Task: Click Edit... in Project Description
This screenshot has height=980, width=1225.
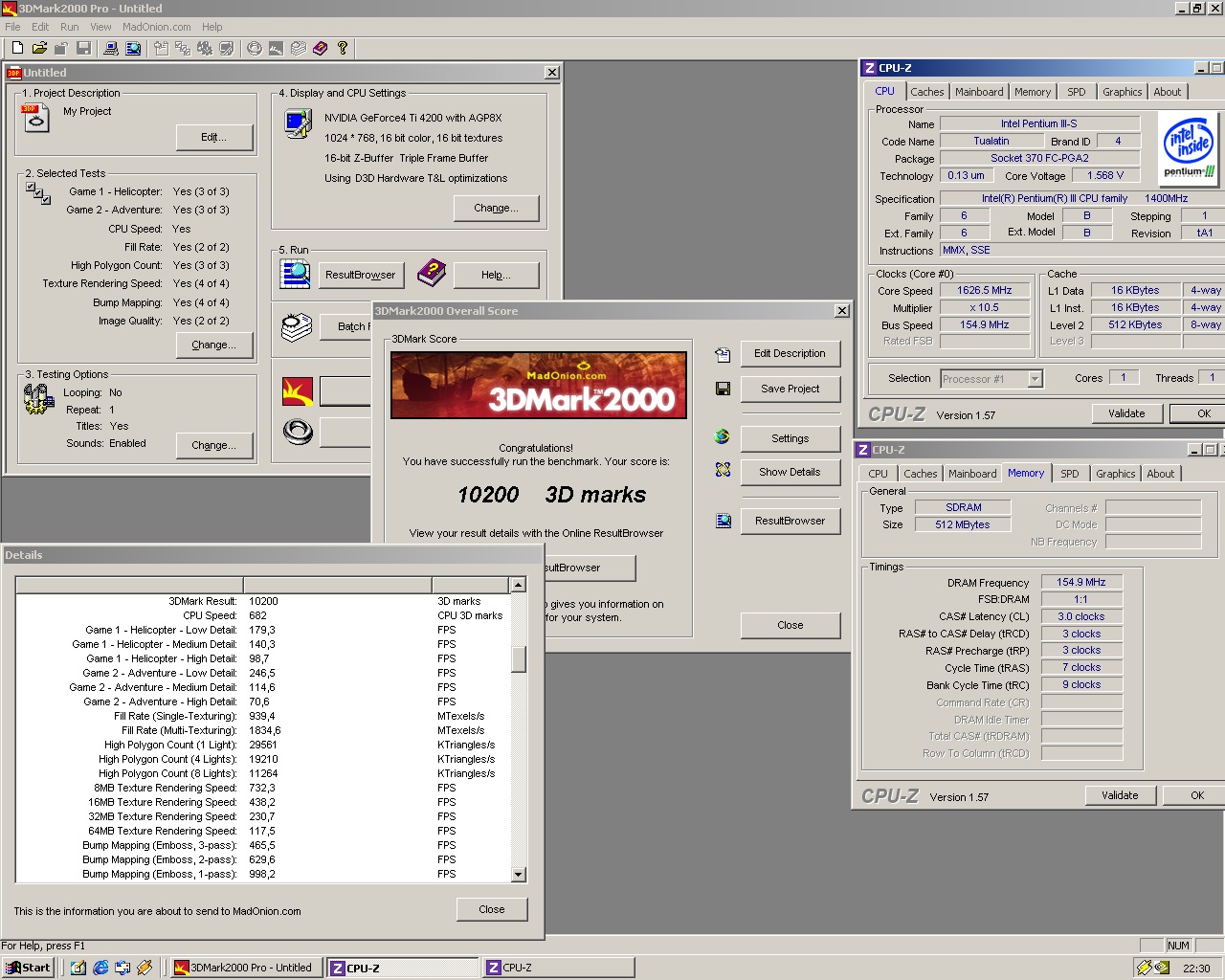Action: pyautogui.click(x=214, y=137)
